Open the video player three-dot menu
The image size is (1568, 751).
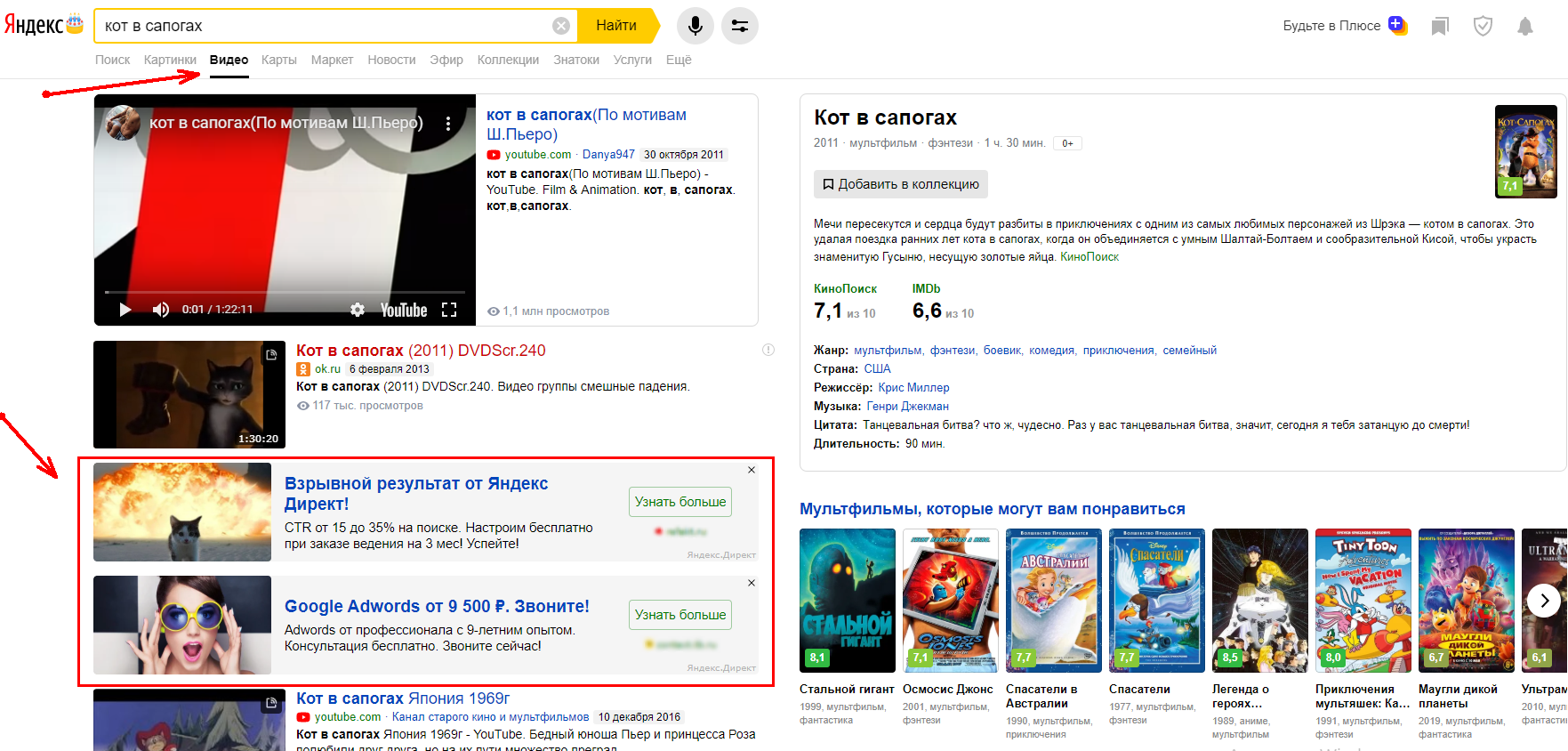[448, 124]
